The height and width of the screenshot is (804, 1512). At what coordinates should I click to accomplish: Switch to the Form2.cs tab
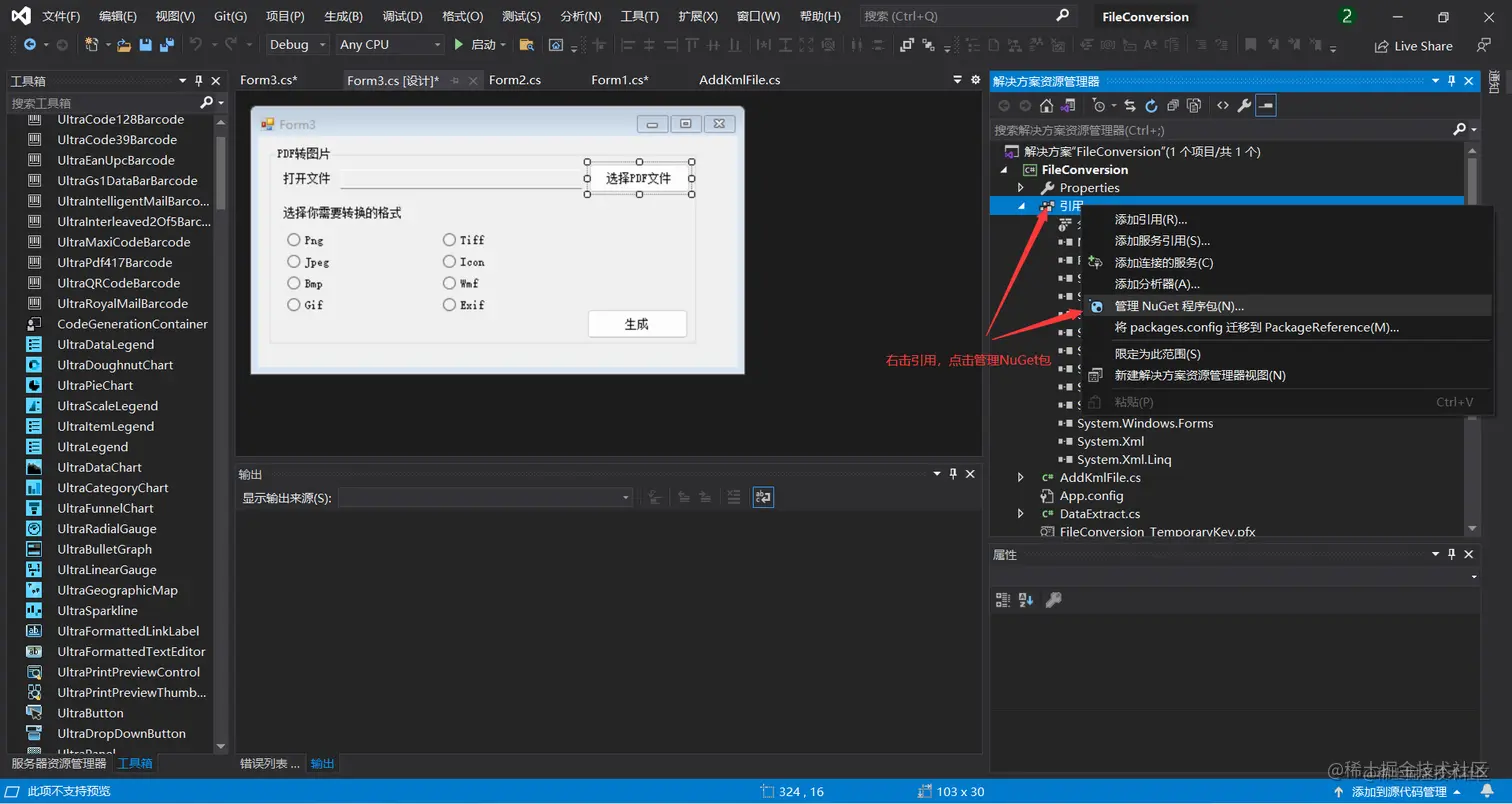pyautogui.click(x=515, y=80)
